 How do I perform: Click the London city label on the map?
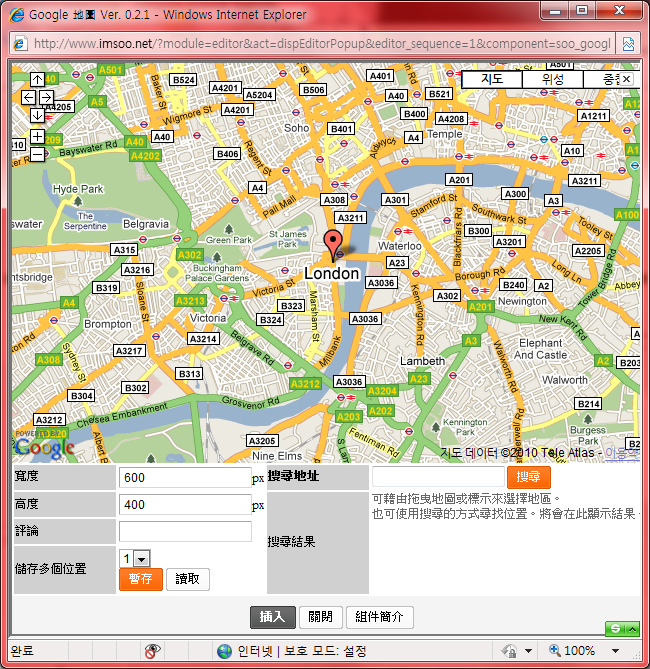(331, 274)
